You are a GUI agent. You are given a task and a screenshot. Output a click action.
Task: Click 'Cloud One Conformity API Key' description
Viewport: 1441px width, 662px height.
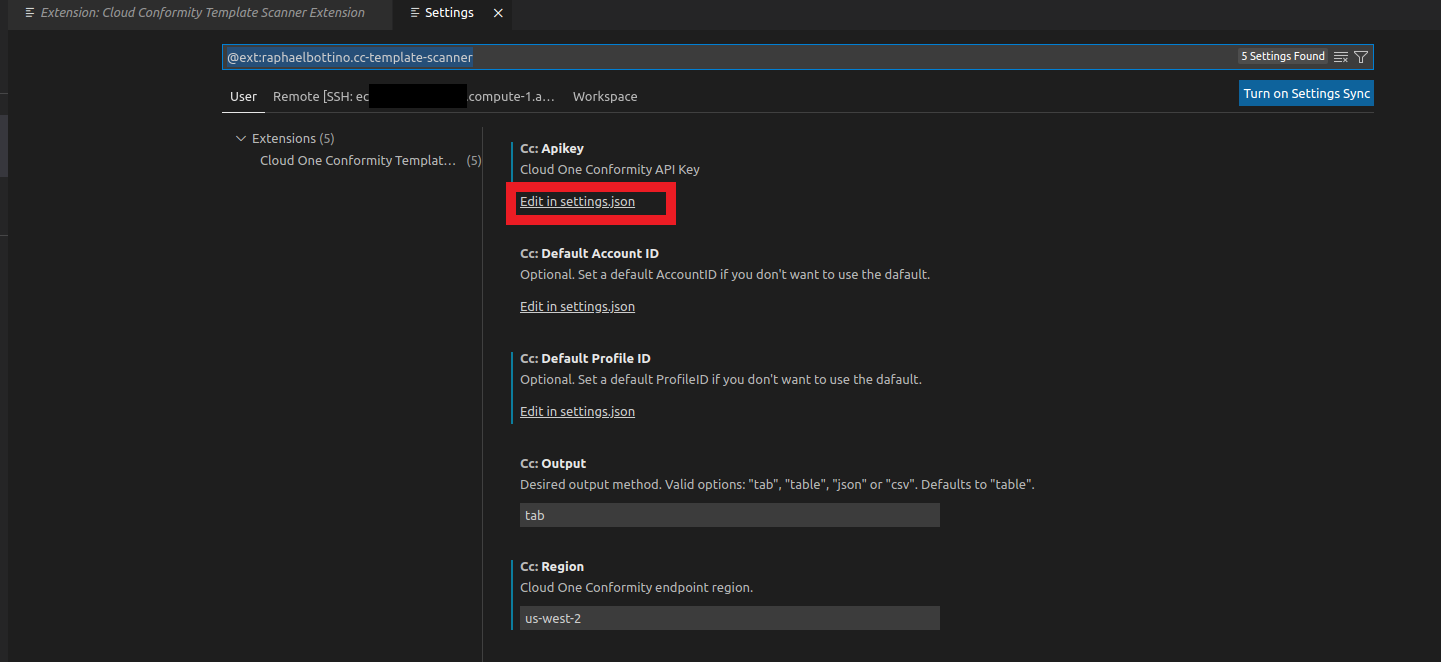tap(610, 170)
